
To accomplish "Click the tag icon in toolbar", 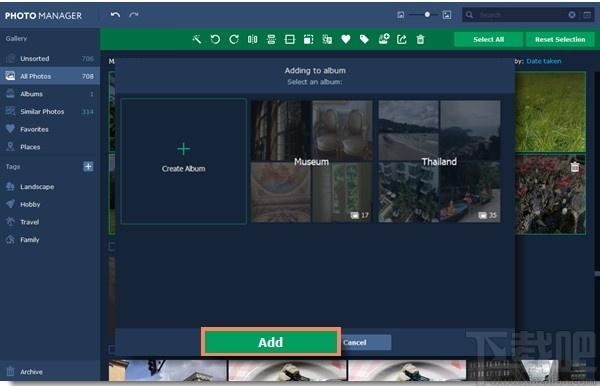I will pyautogui.click(x=364, y=39).
